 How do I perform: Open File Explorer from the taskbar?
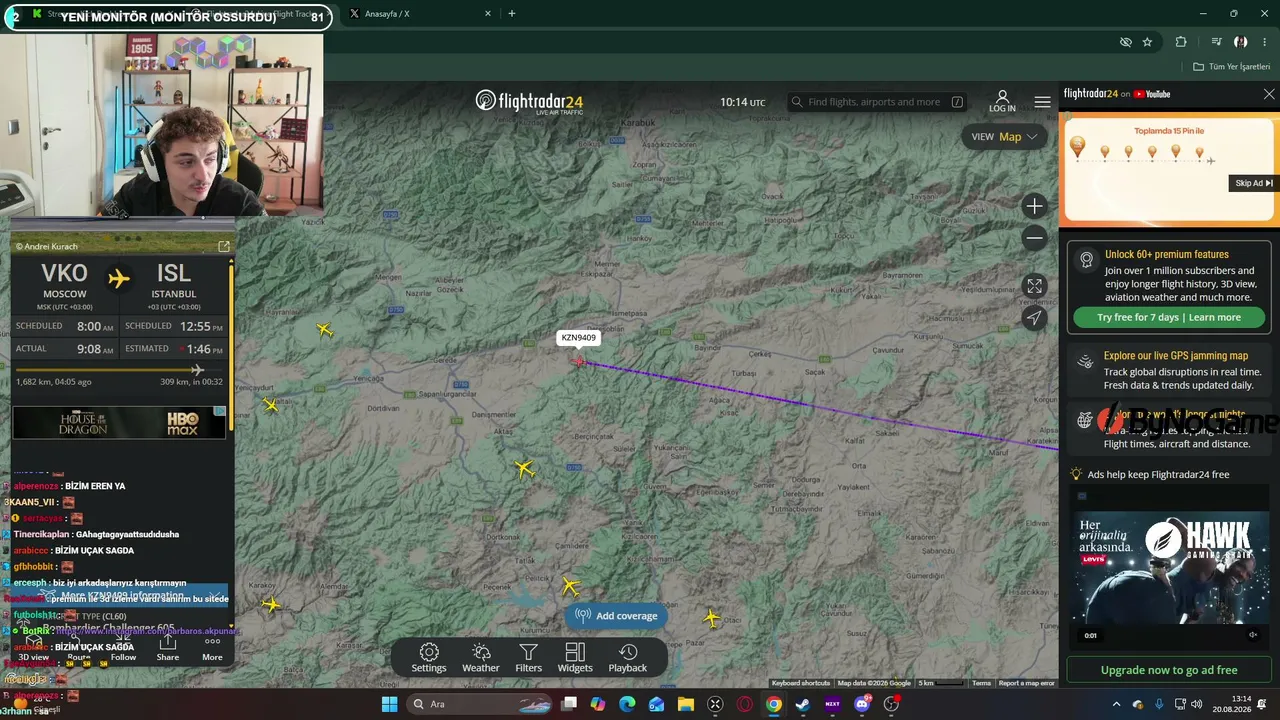point(686,704)
